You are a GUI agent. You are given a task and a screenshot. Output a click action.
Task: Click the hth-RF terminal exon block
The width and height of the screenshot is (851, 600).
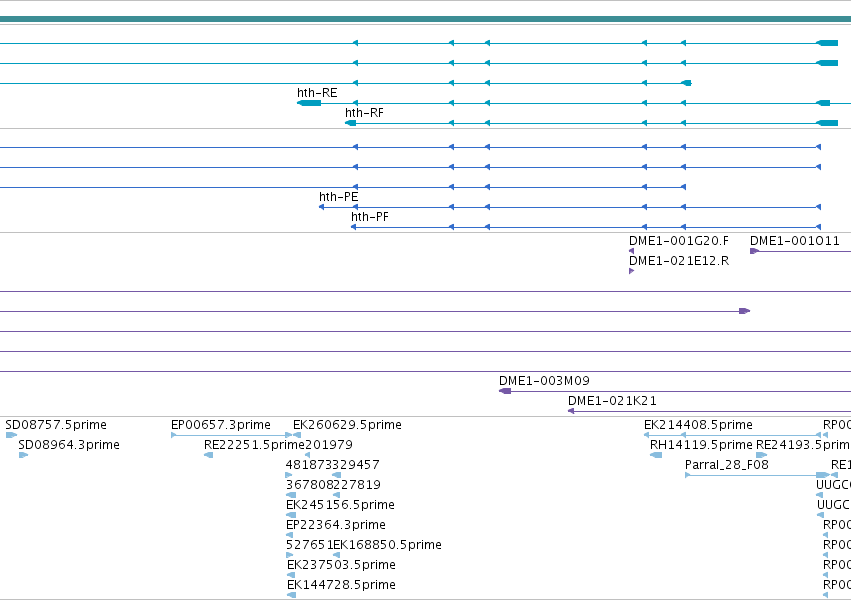point(351,123)
